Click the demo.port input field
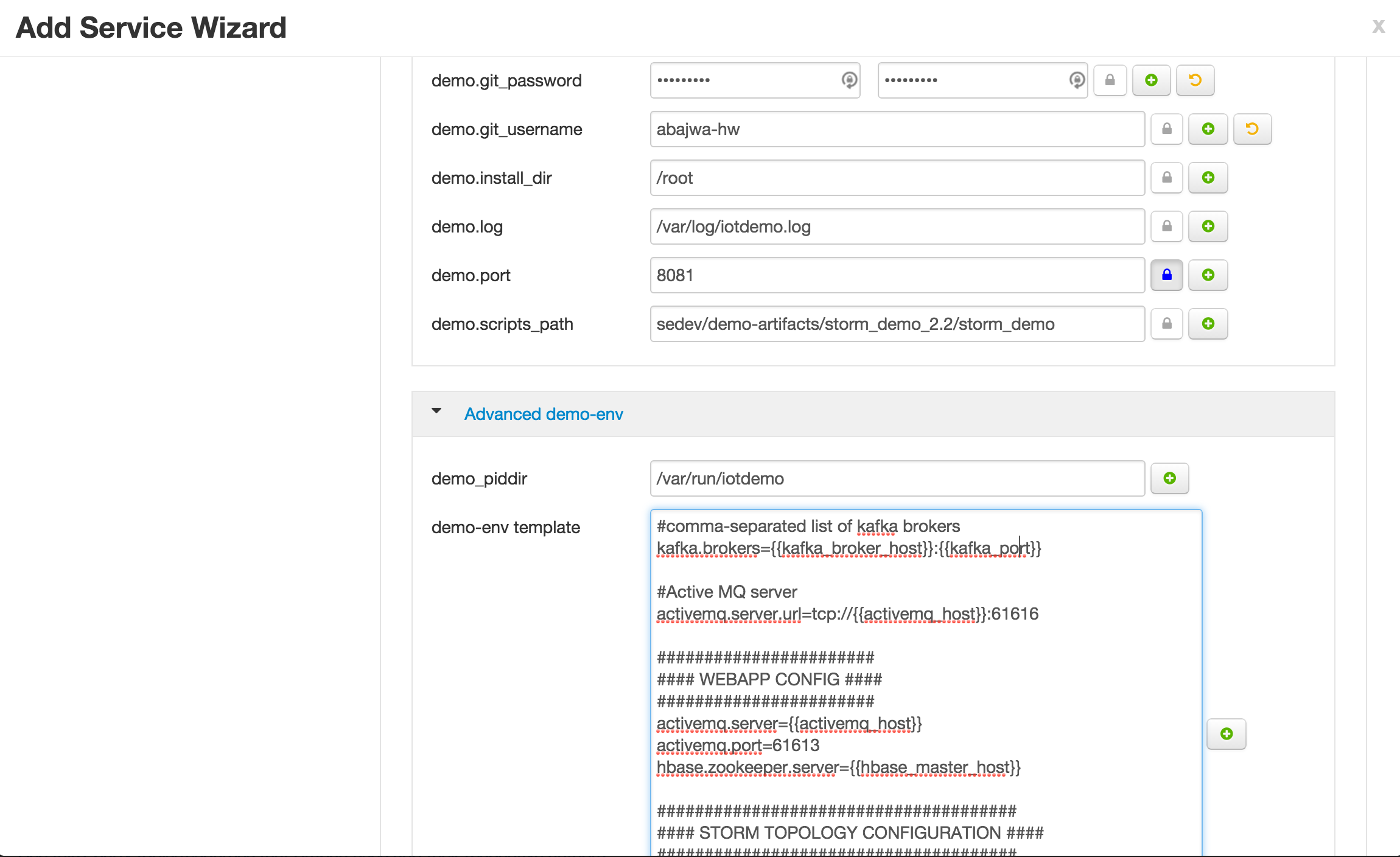This screenshot has width=1400, height=857. (x=897, y=275)
